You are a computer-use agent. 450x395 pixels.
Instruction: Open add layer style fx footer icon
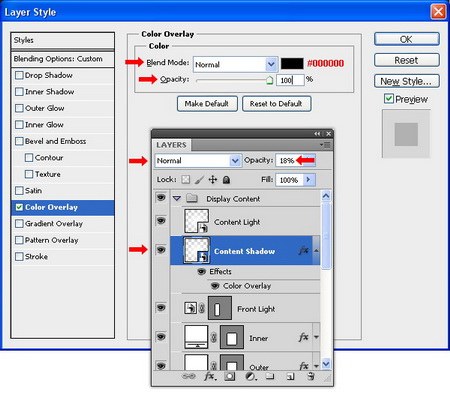pos(210,377)
